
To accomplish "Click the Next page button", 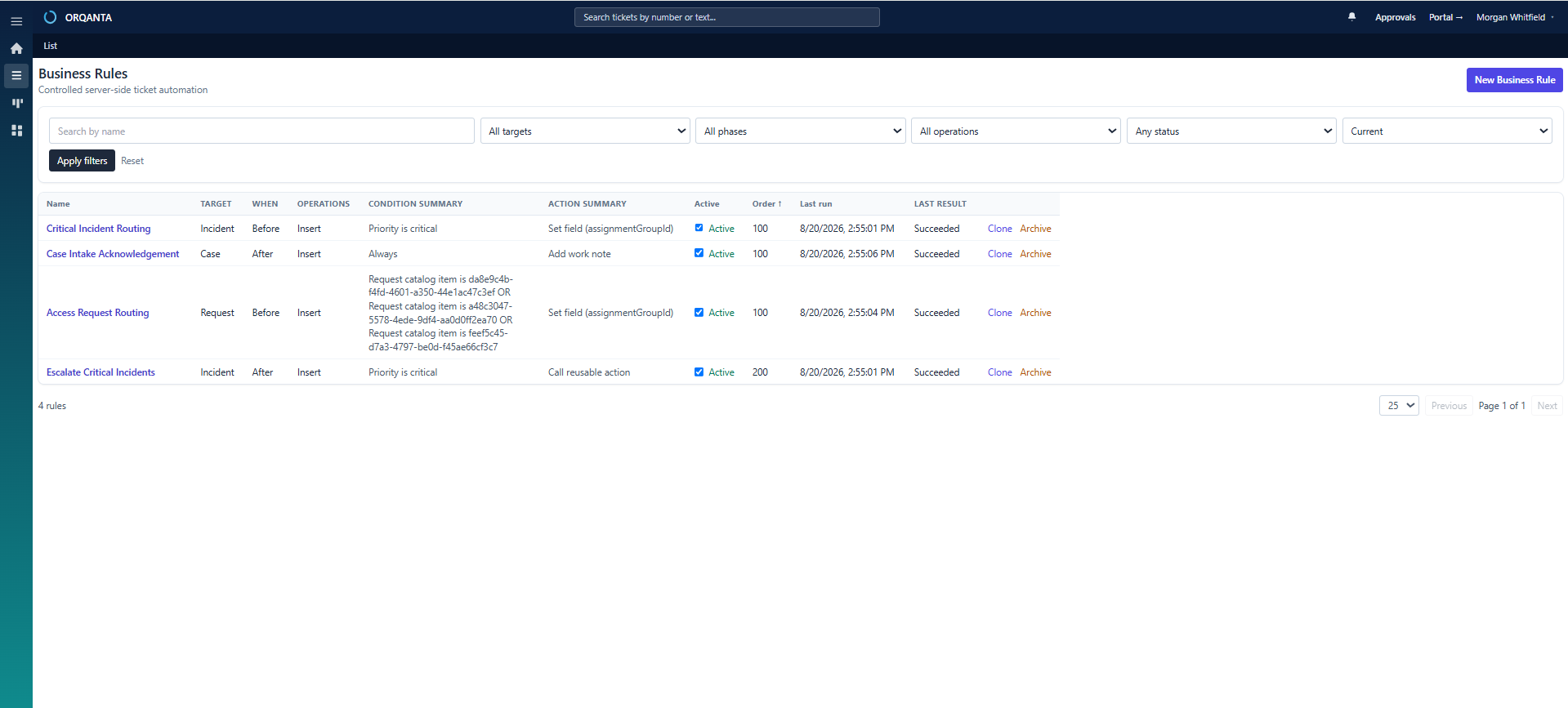I will [1547, 405].
